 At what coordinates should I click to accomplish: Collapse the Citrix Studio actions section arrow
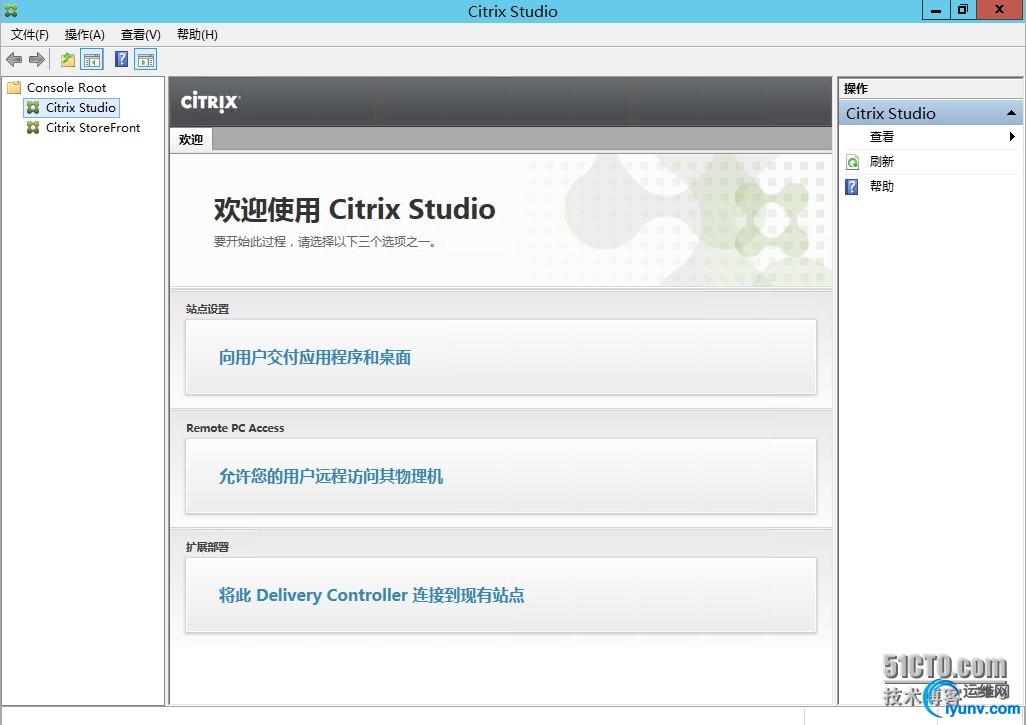tap(1011, 113)
